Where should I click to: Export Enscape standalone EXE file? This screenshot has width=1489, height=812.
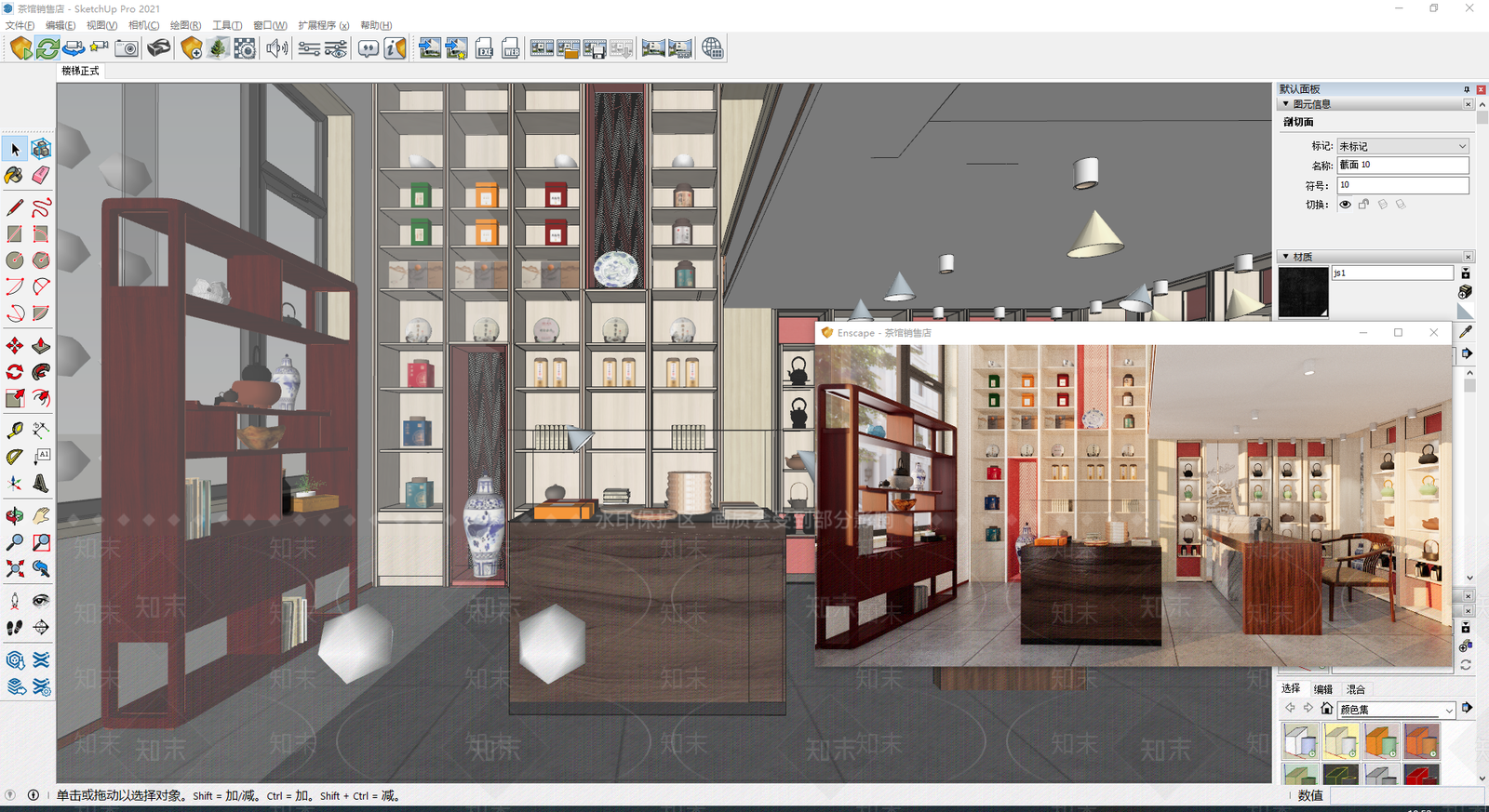tap(484, 48)
